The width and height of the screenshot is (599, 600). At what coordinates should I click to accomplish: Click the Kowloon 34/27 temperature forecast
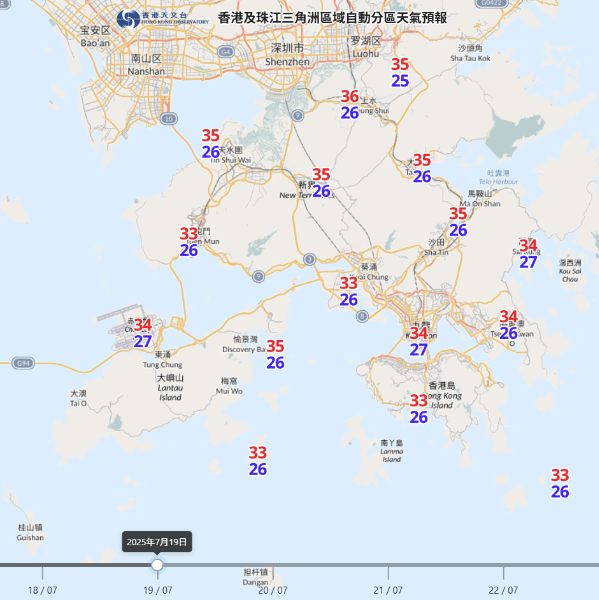click(419, 341)
